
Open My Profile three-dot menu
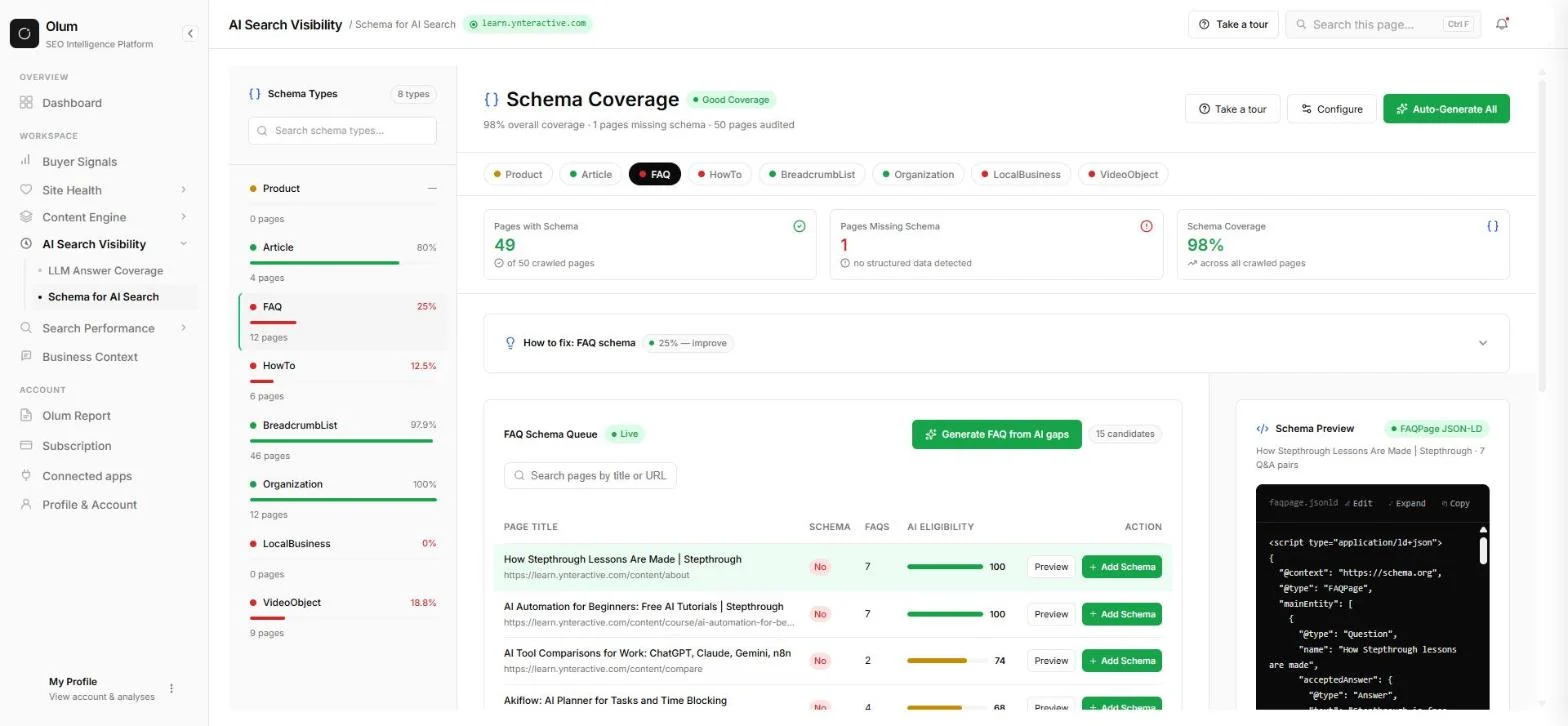tap(171, 688)
